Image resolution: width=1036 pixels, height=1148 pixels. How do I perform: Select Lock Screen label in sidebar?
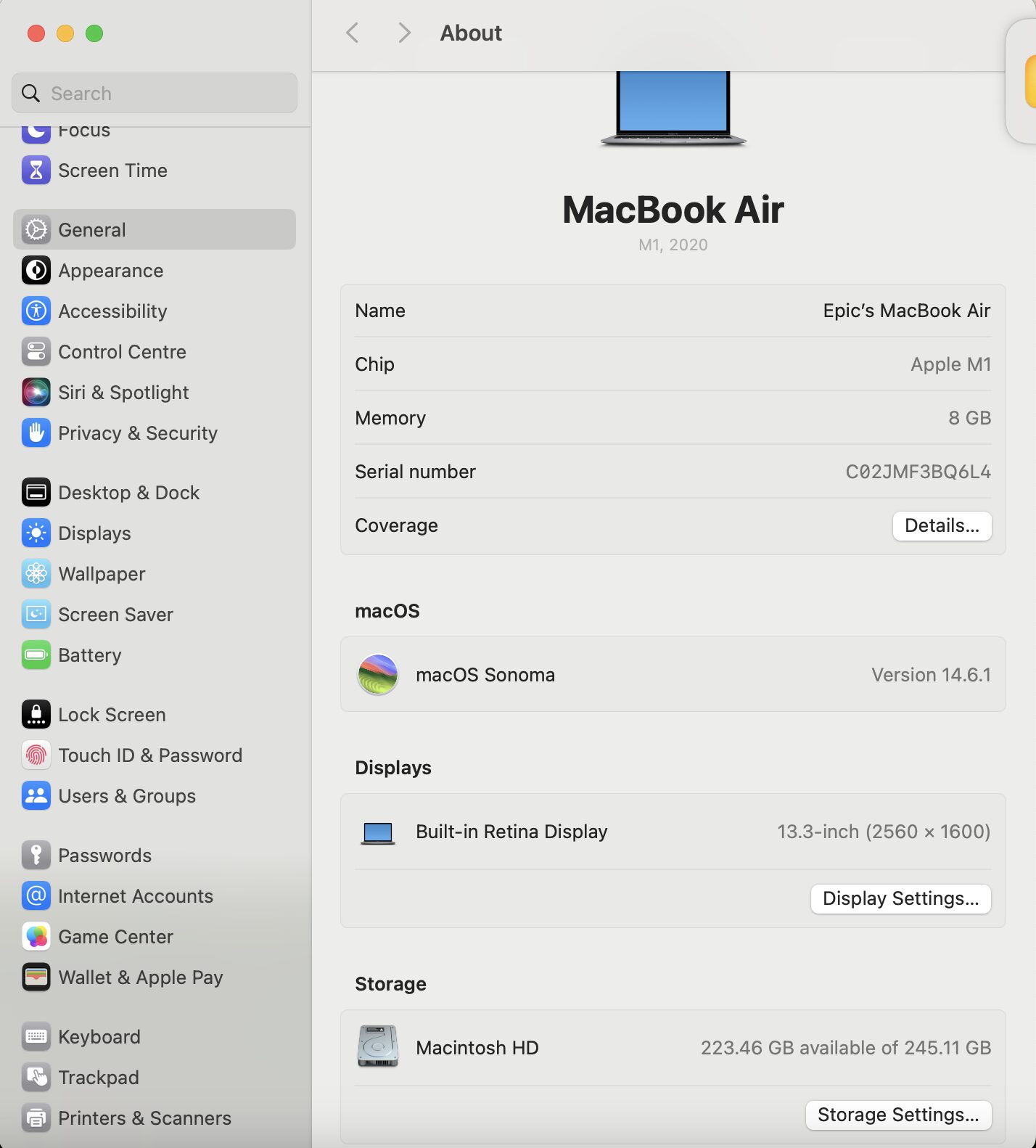[112, 715]
